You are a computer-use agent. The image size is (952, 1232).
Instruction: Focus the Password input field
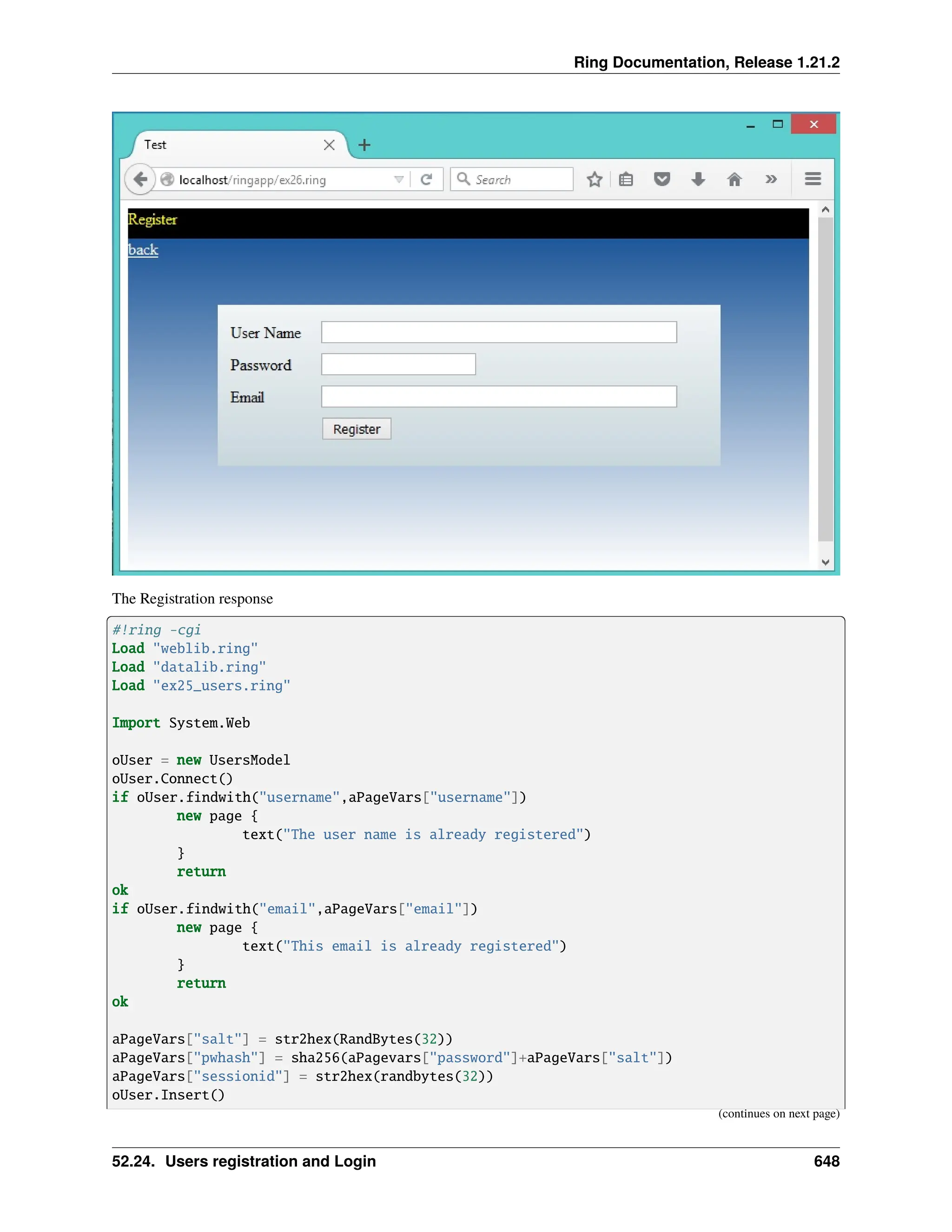(x=398, y=364)
